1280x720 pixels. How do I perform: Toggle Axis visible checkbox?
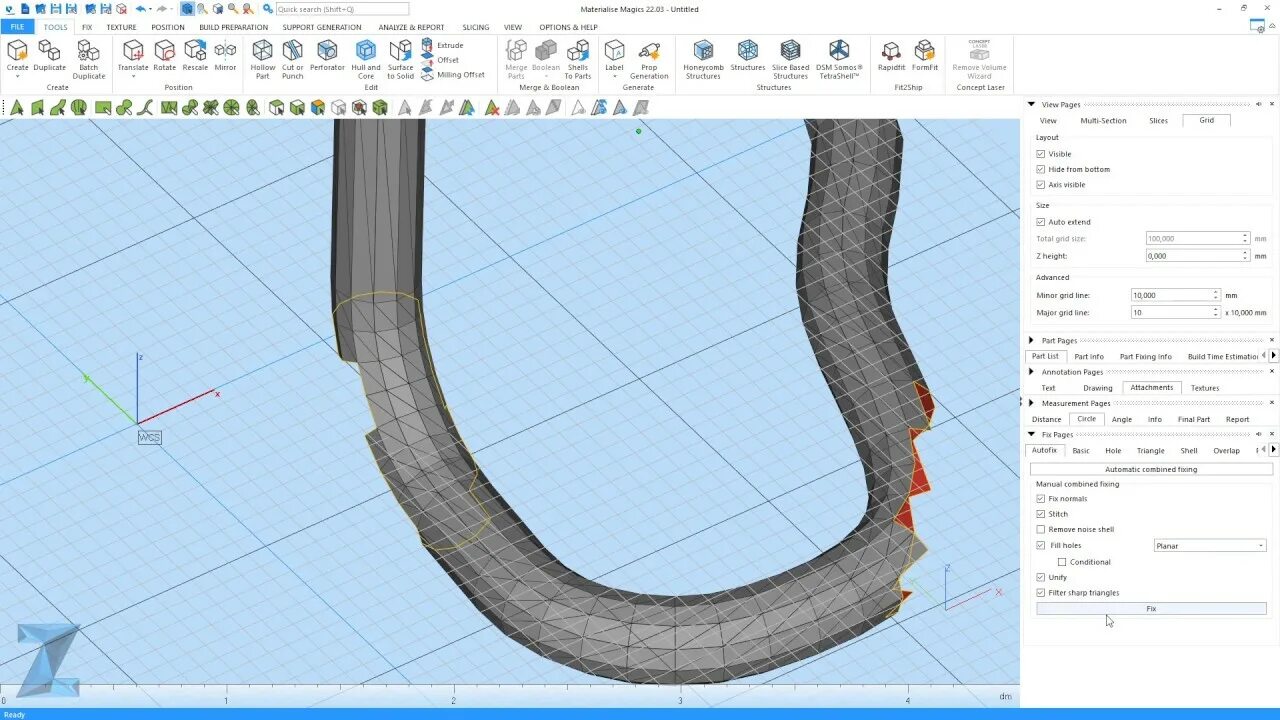(x=1041, y=185)
